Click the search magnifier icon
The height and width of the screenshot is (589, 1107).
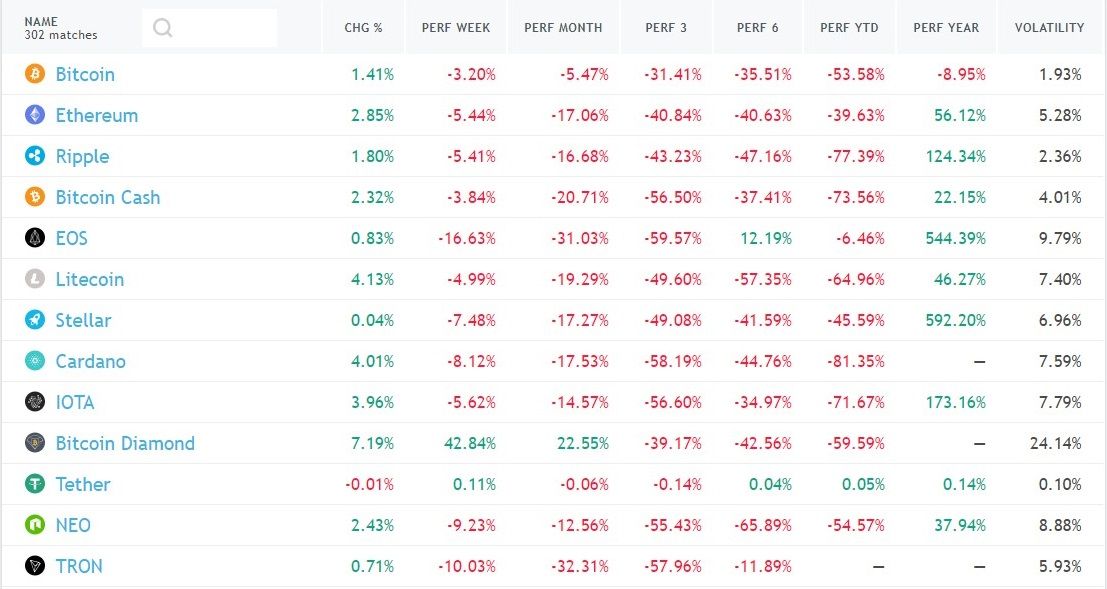tap(163, 28)
